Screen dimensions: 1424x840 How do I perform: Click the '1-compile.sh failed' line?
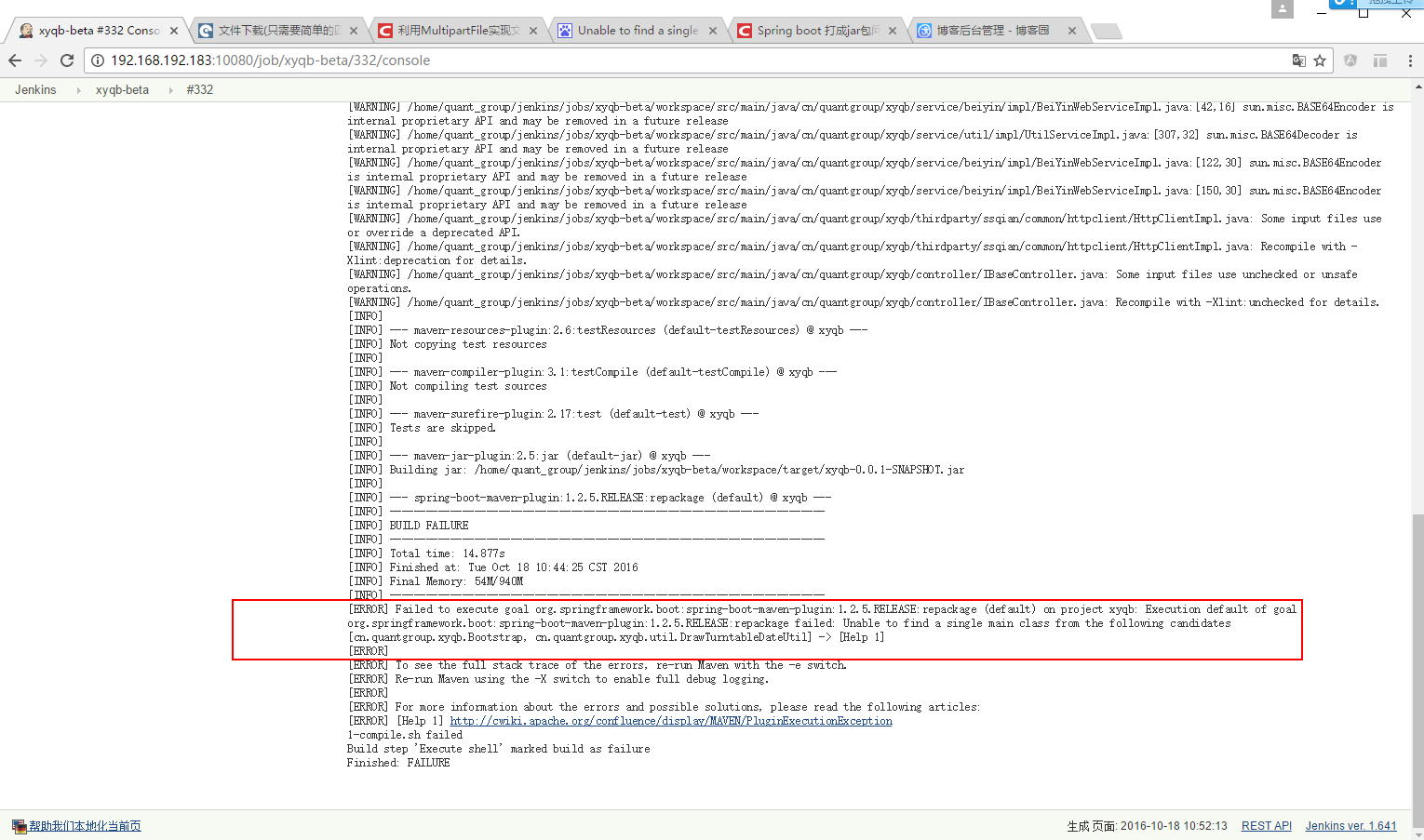pos(405,735)
